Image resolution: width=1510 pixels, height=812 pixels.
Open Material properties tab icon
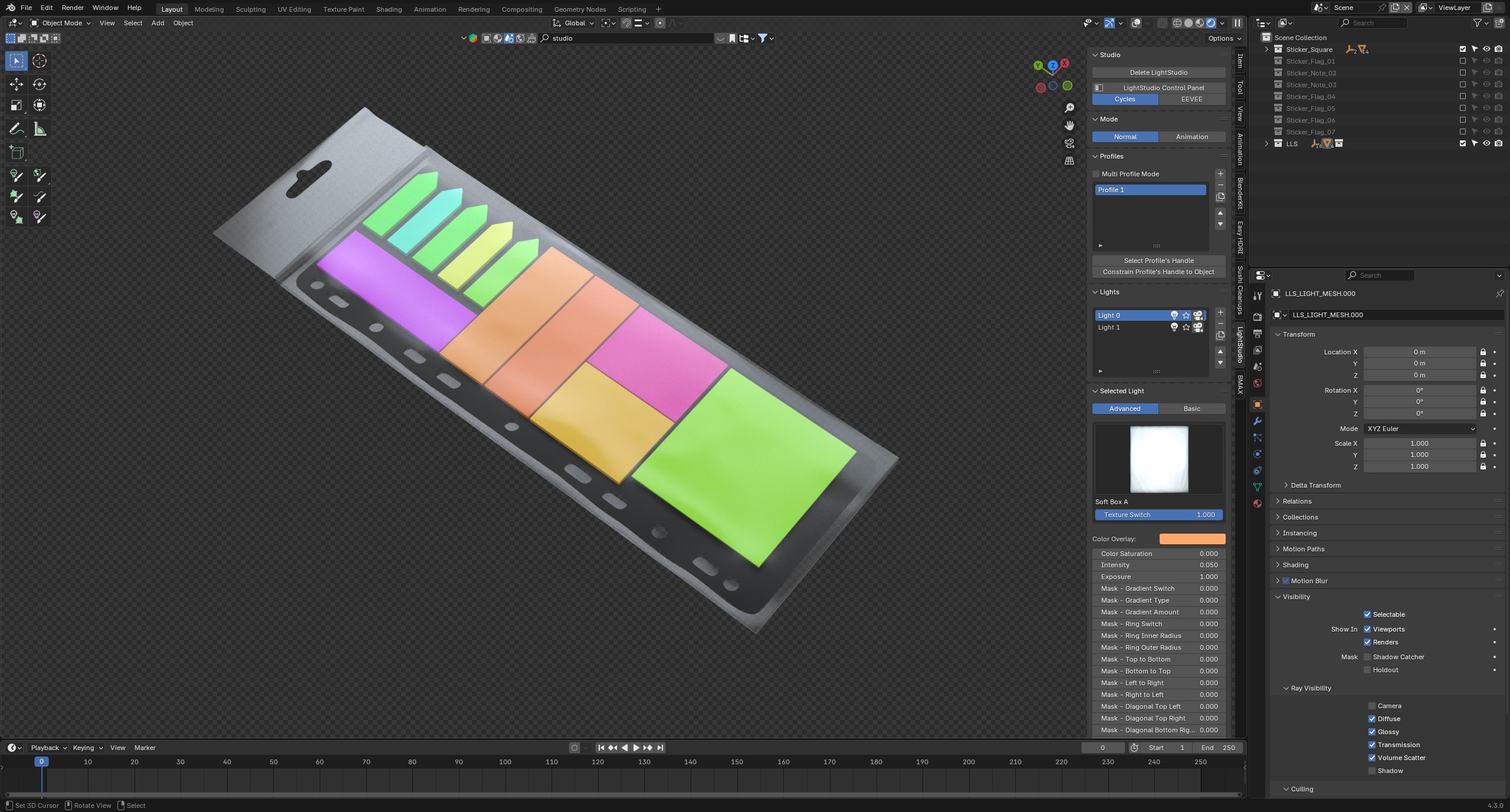click(x=1258, y=504)
